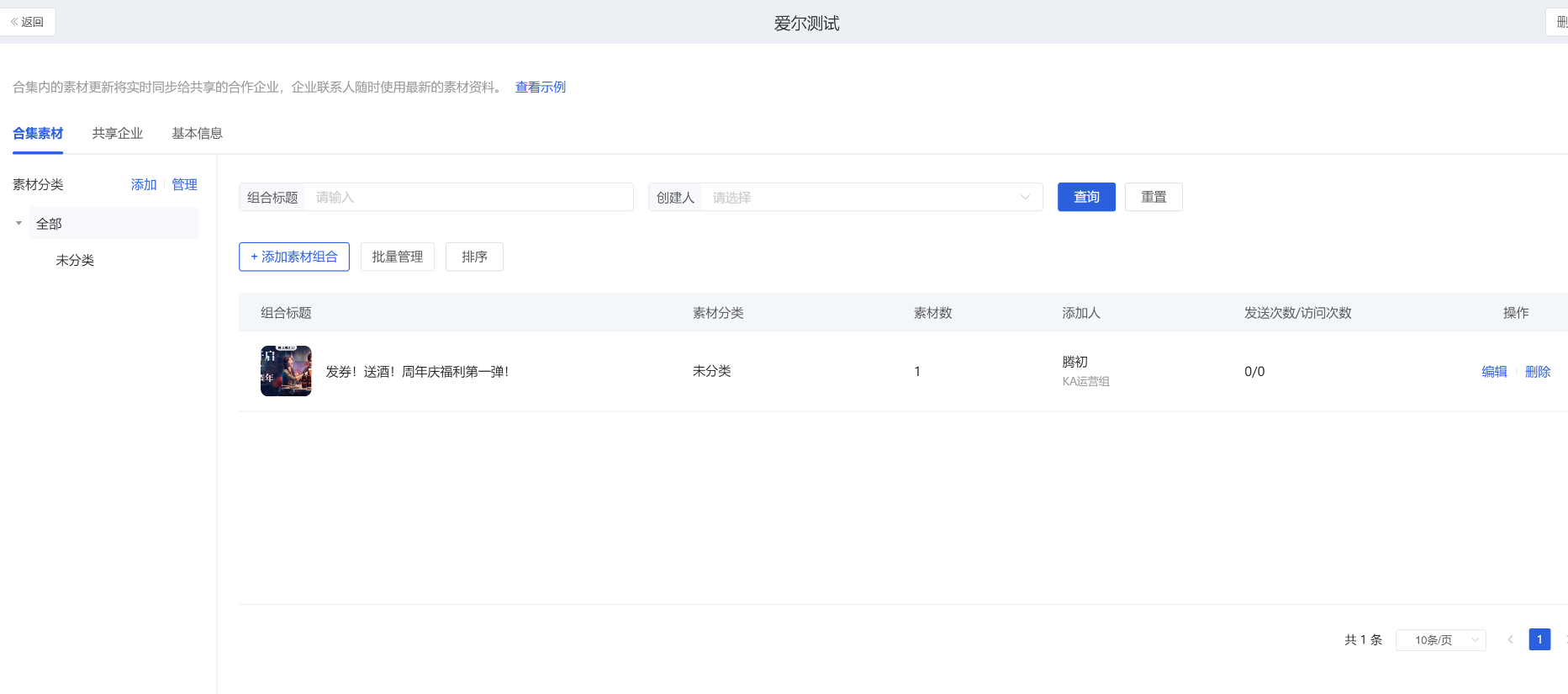Viewport: 1568px width, 694px height.
Task: Click 添加素材组合 button
Action: click(x=294, y=257)
